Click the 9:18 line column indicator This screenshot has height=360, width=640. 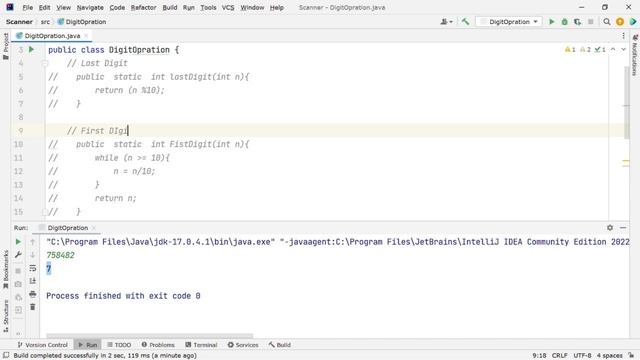click(539, 356)
